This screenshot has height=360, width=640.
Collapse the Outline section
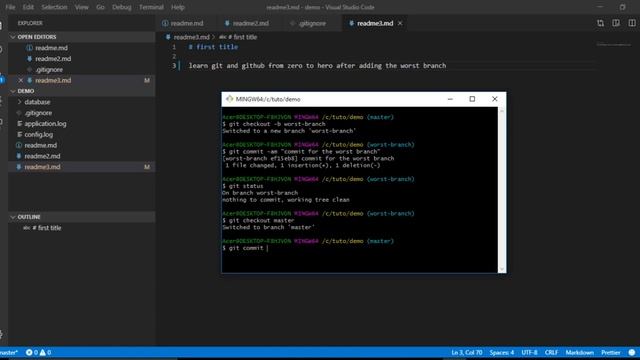point(82,217)
